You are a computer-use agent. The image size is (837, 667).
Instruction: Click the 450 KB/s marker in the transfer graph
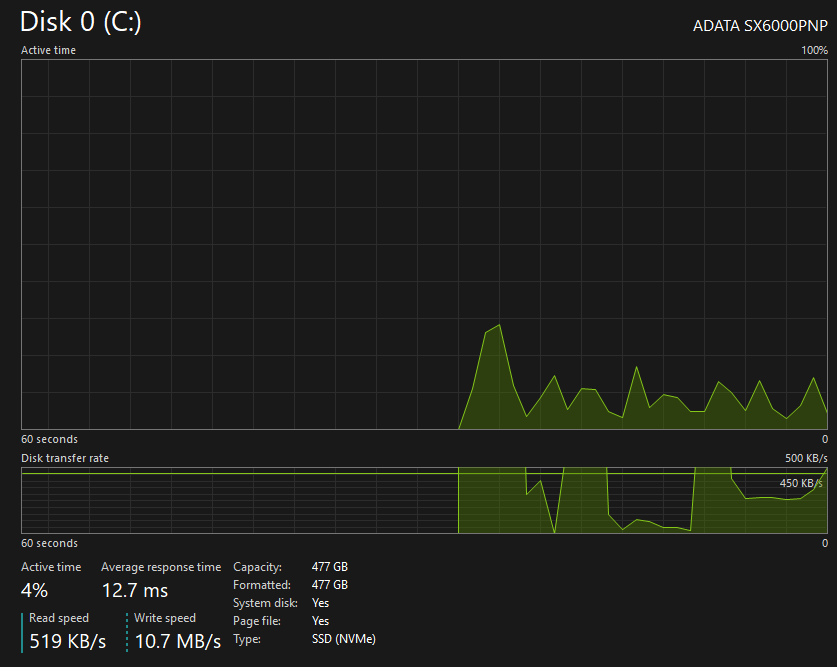click(801, 483)
